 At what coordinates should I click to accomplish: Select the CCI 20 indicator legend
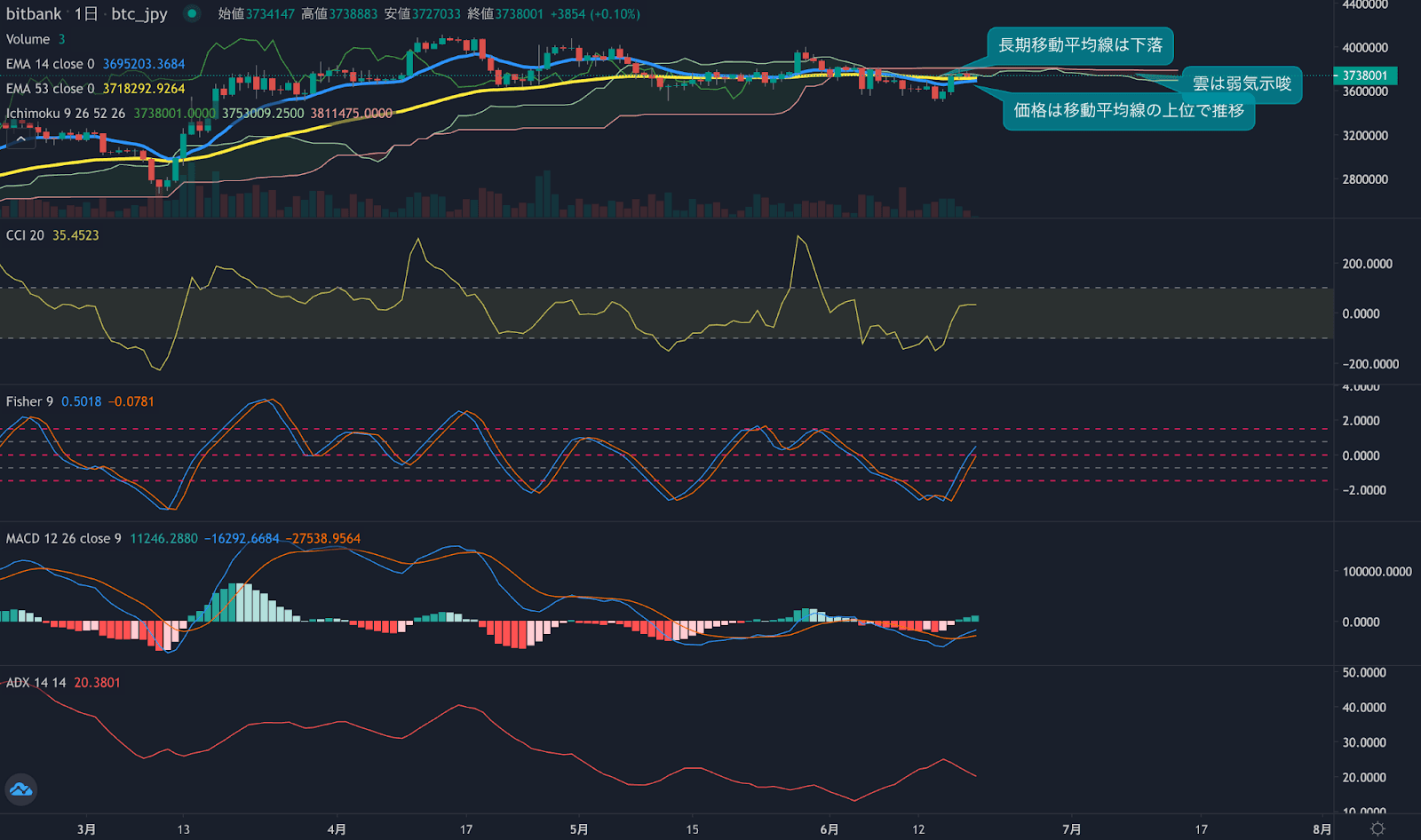tap(25, 234)
